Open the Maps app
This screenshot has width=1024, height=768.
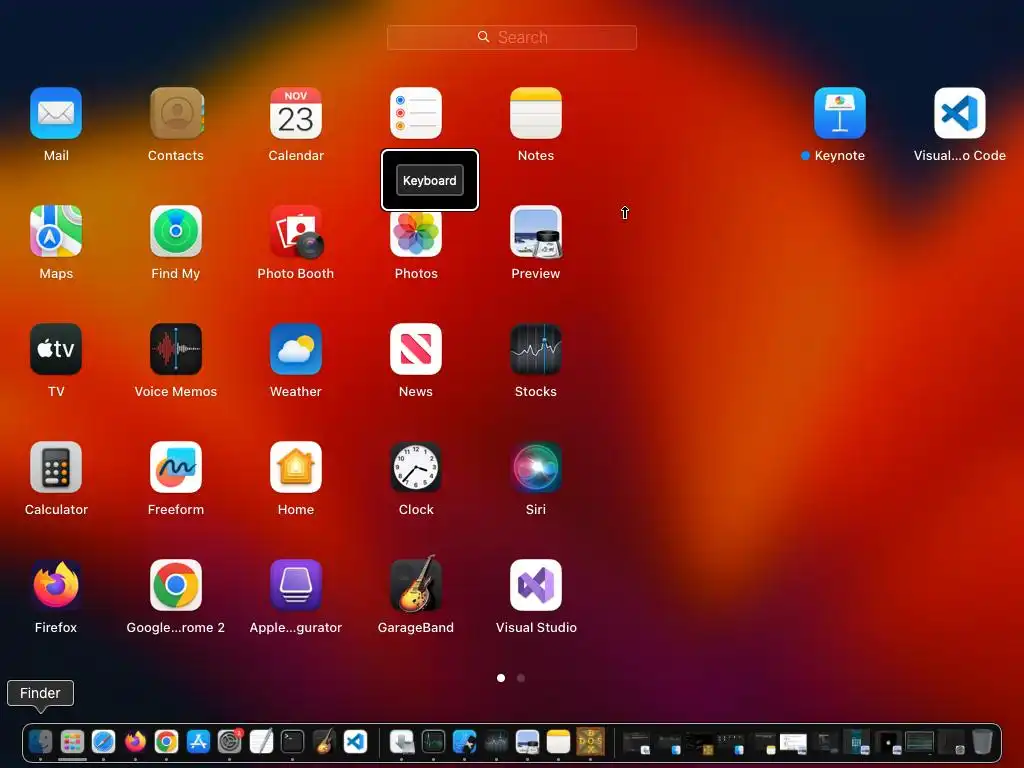point(56,231)
